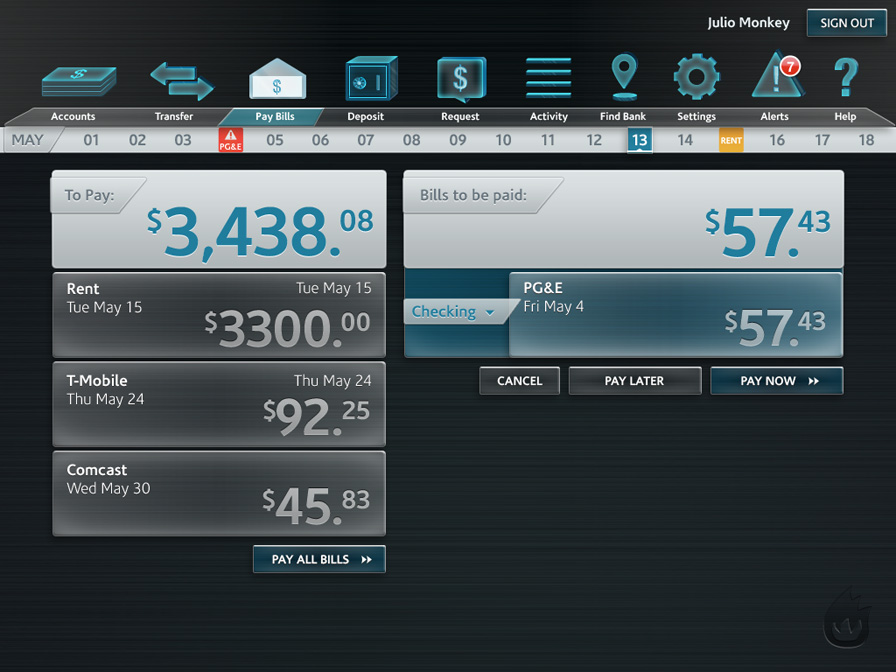Sign out of the account
This screenshot has width=896, height=672.
click(x=846, y=23)
